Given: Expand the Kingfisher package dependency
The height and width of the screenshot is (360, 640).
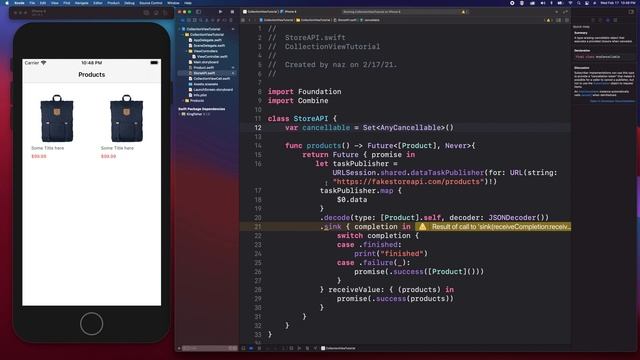Looking at the screenshot, I should click(x=180, y=114).
